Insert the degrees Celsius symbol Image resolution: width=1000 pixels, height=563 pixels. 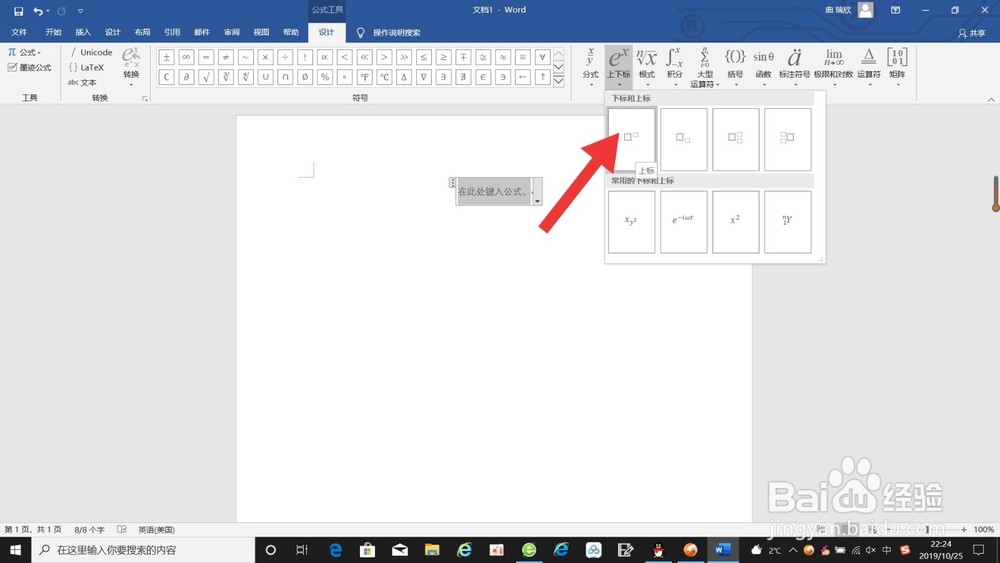point(384,77)
